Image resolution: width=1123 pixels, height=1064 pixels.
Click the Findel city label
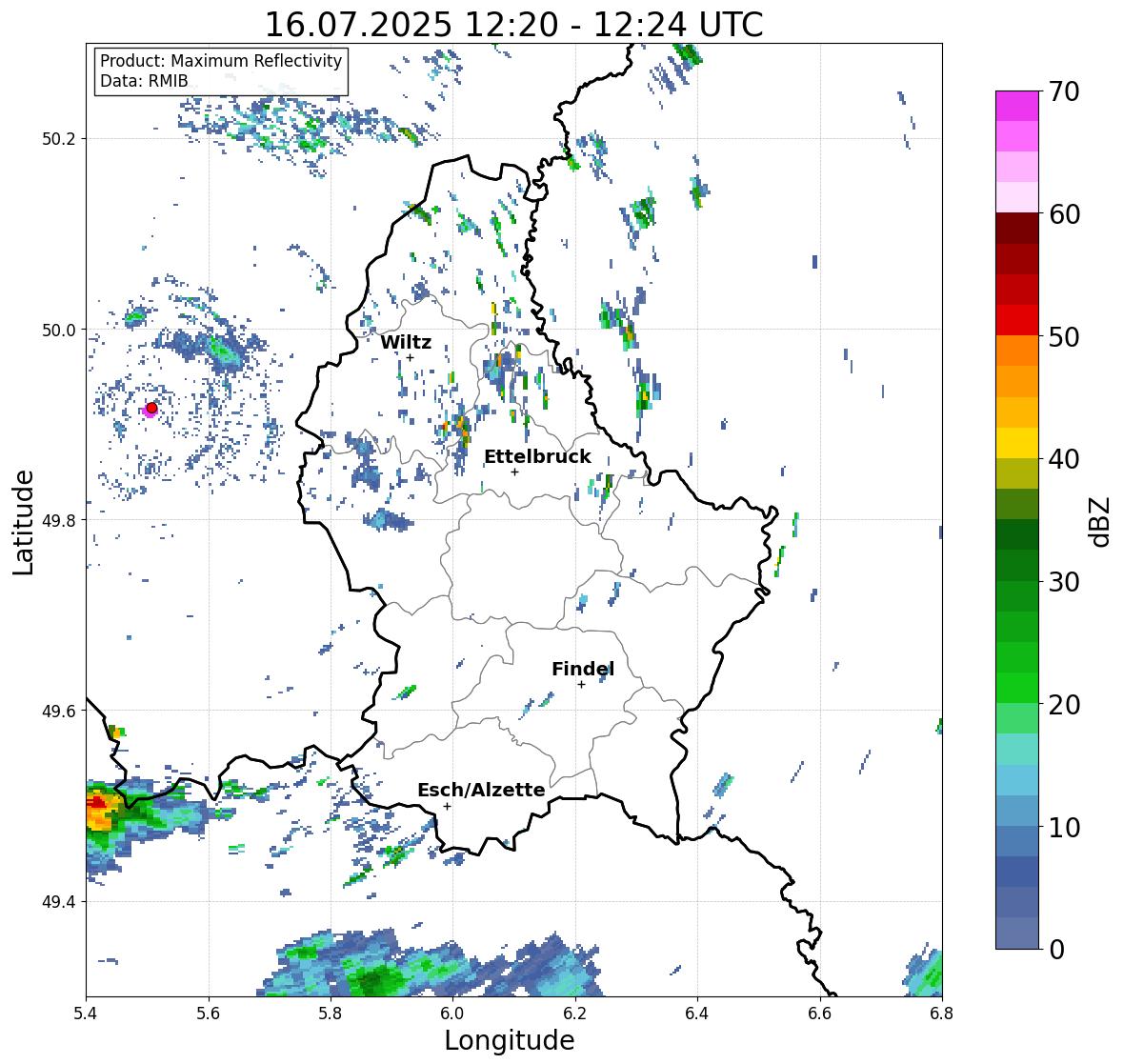(x=583, y=670)
